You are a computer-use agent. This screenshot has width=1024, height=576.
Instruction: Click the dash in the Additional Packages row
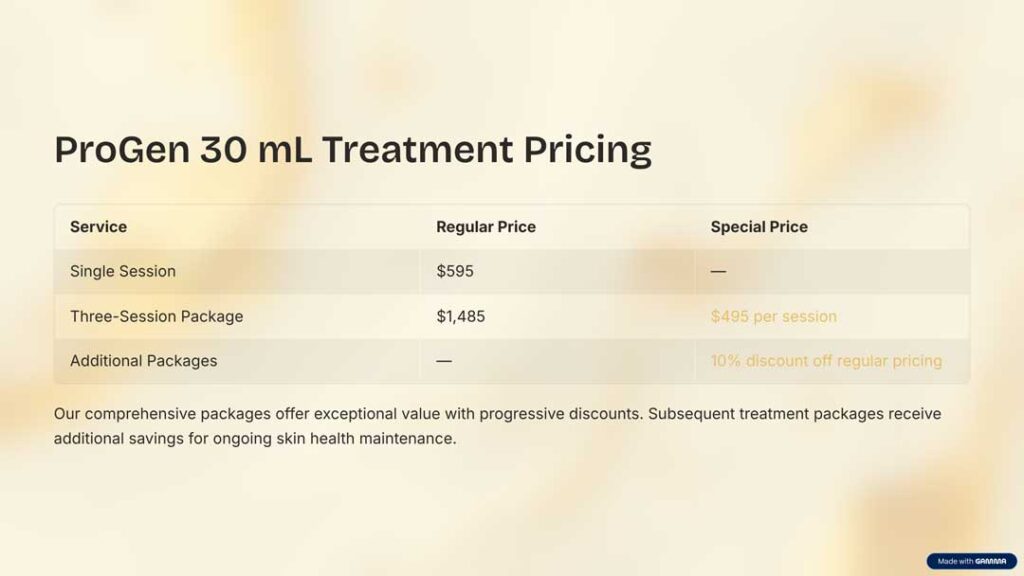coord(444,360)
